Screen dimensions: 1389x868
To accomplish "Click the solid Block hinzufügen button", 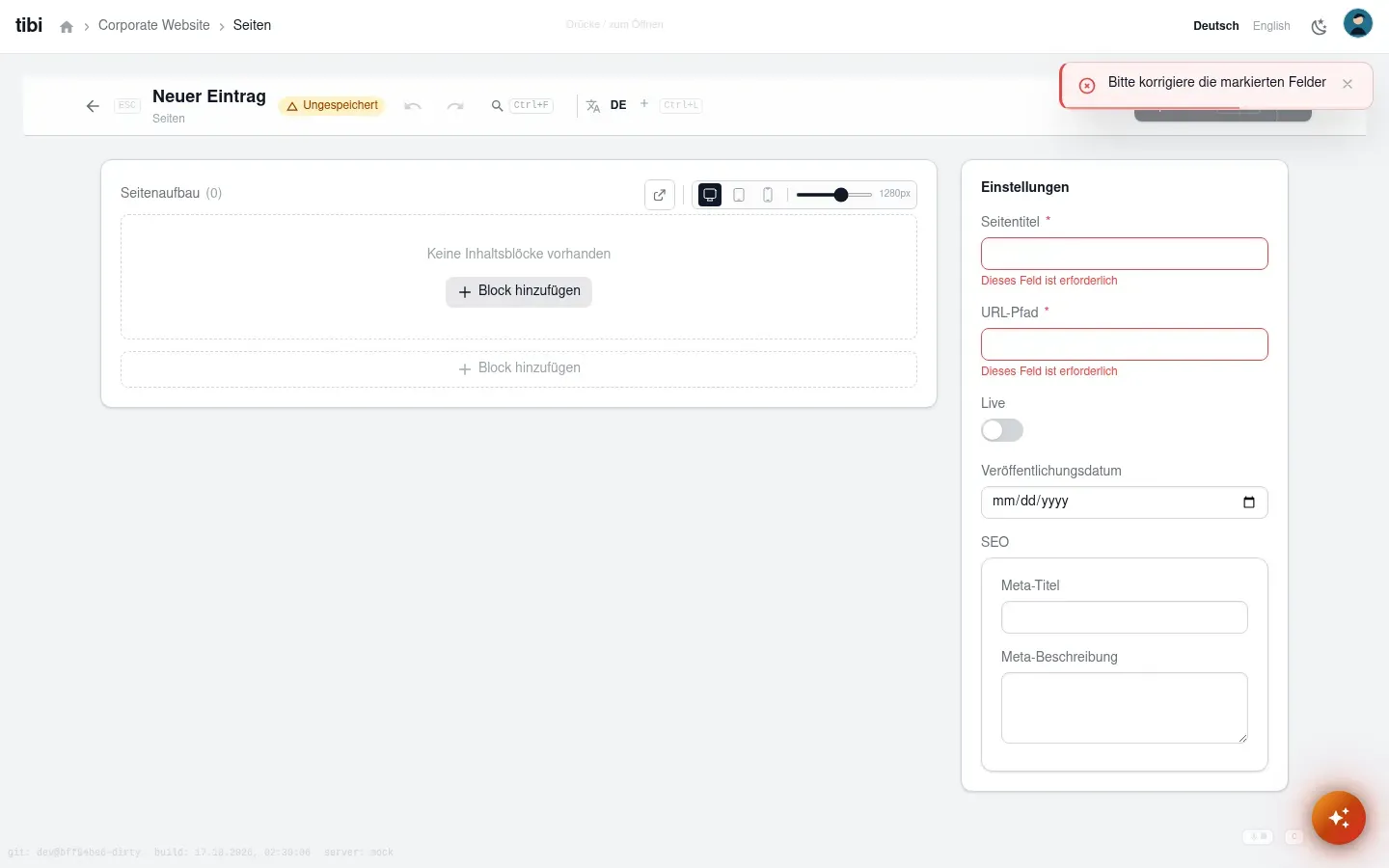I will (519, 291).
